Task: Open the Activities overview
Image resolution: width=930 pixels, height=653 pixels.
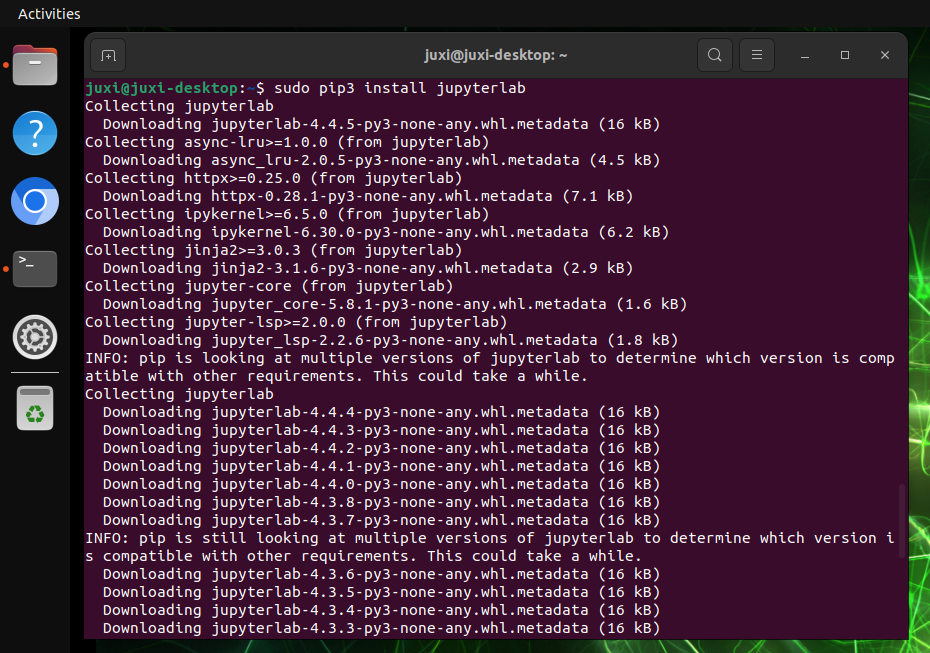Action: [49, 14]
